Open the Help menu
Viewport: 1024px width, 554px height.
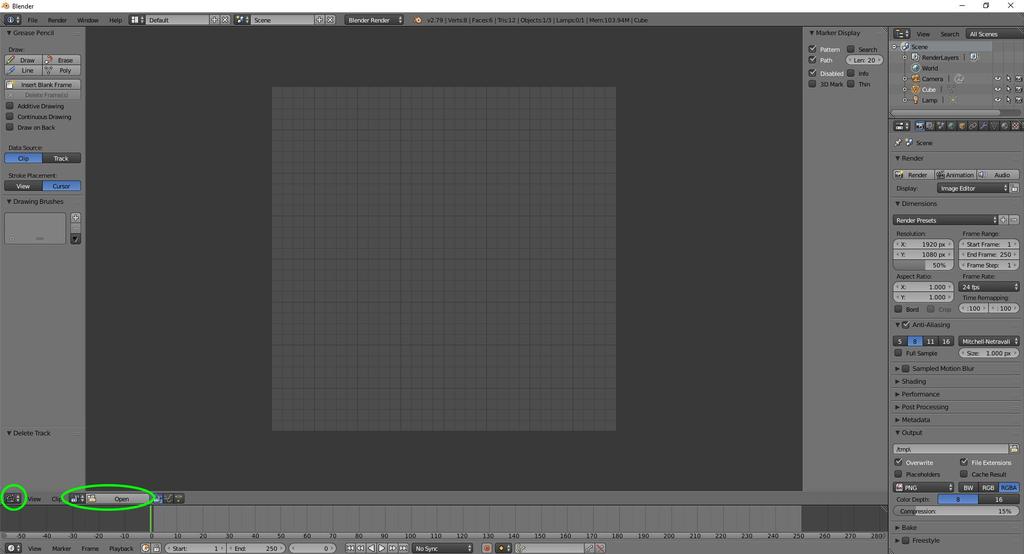[x=115, y=20]
